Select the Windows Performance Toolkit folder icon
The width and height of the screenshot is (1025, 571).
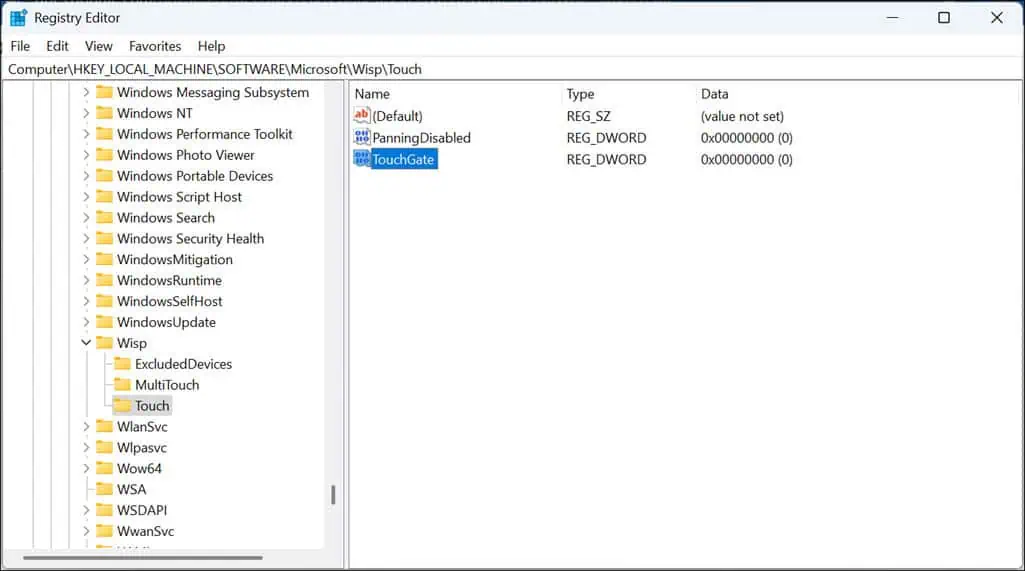[104, 134]
